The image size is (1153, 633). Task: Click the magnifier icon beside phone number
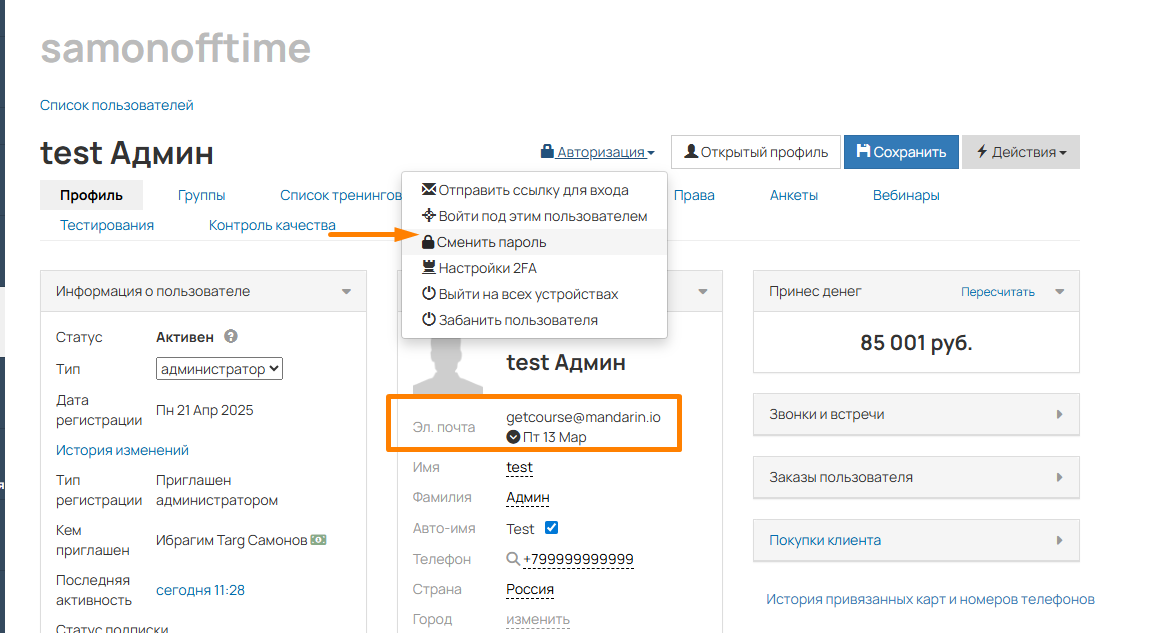(513, 559)
